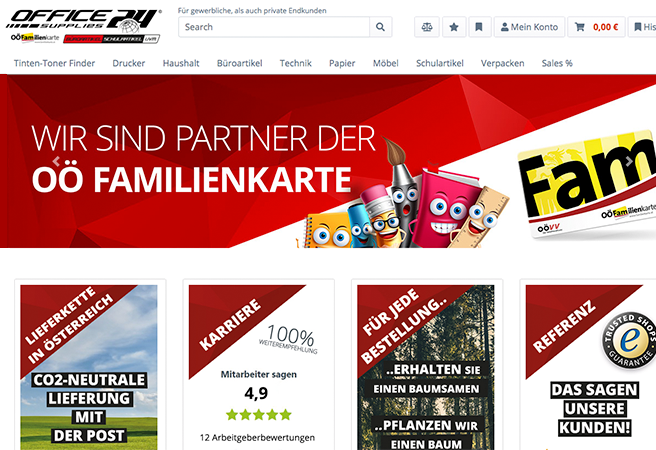
Task: Open the Technik menu
Action: 295,63
